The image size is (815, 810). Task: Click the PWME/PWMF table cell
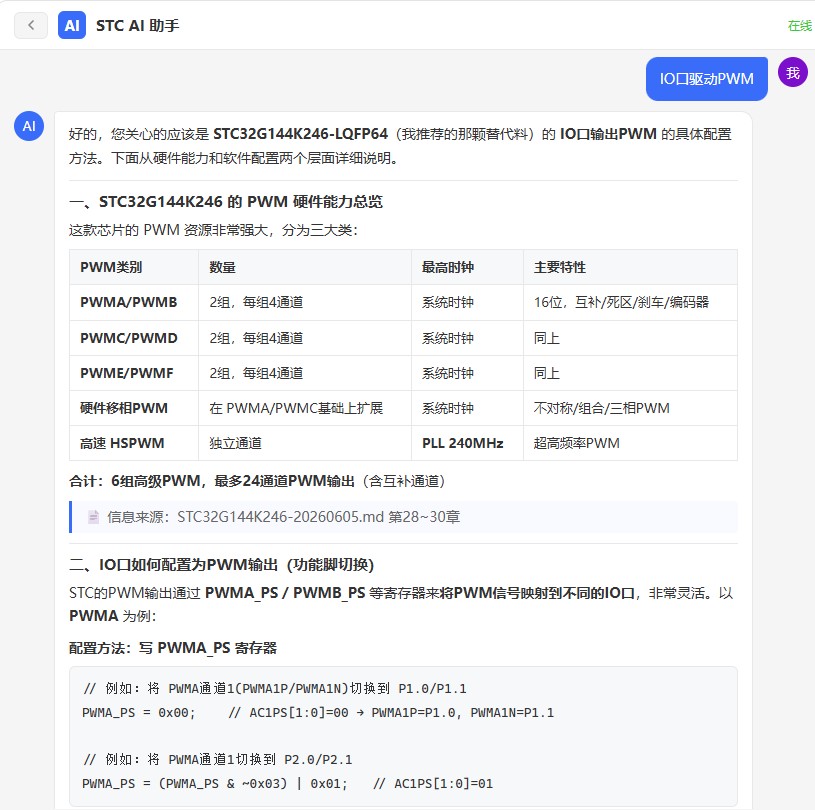134,373
